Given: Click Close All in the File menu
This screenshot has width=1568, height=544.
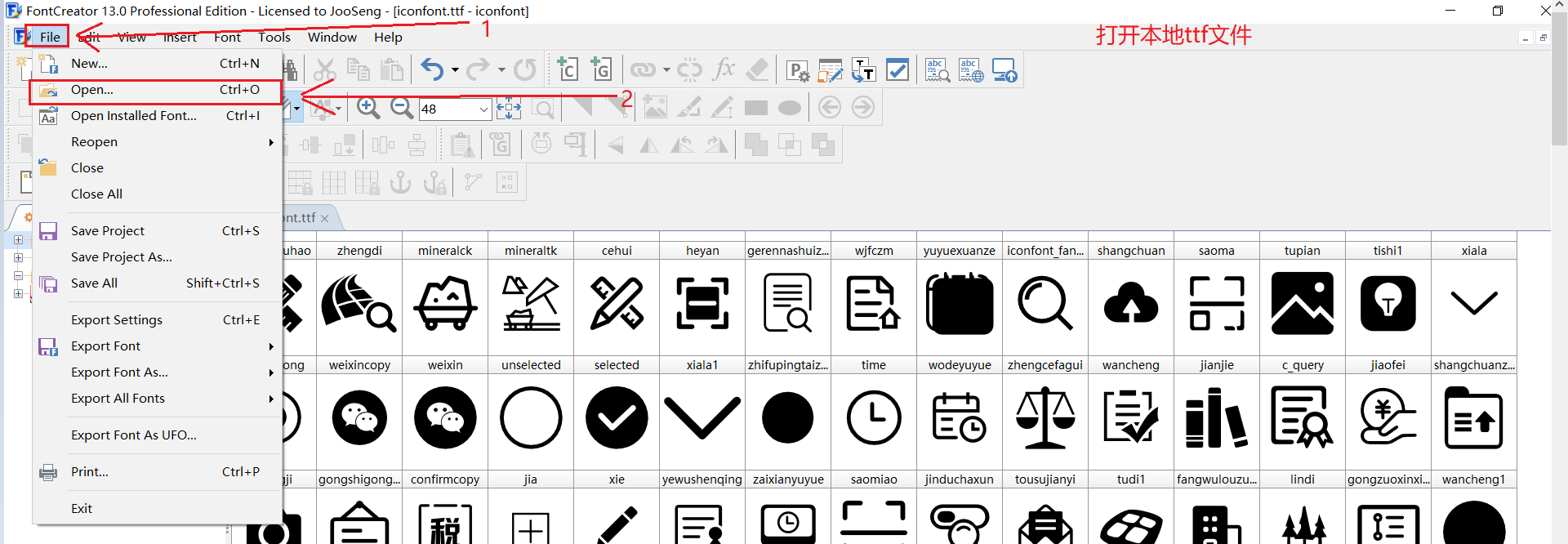Looking at the screenshot, I should click(x=157, y=194).
